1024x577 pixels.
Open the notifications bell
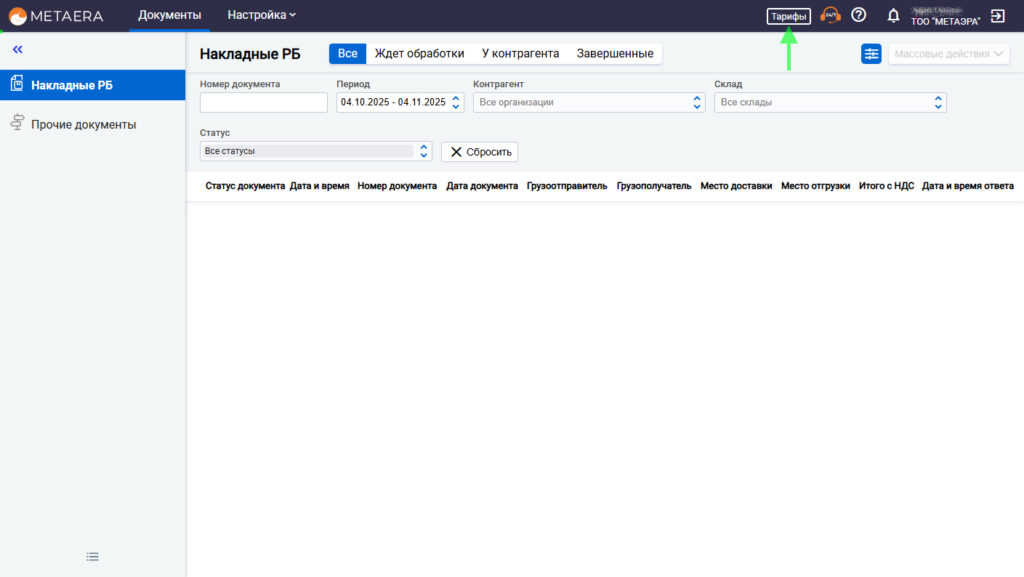pos(893,16)
